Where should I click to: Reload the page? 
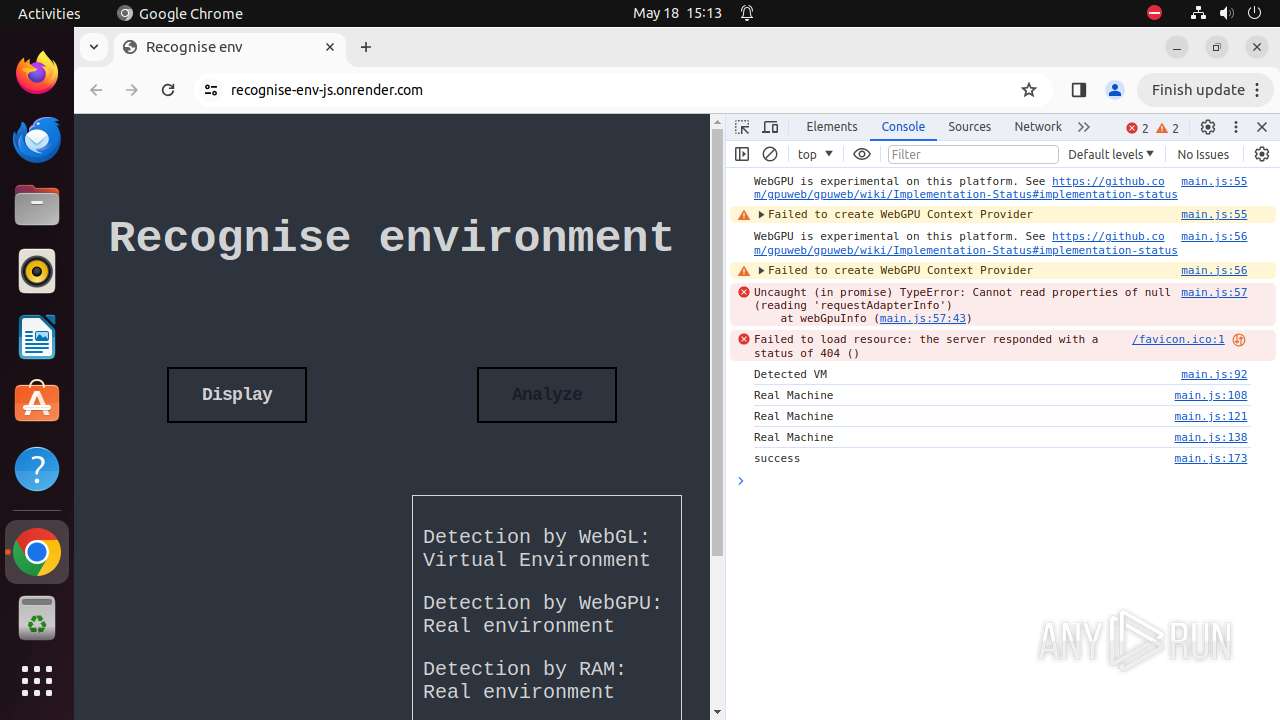(168, 90)
